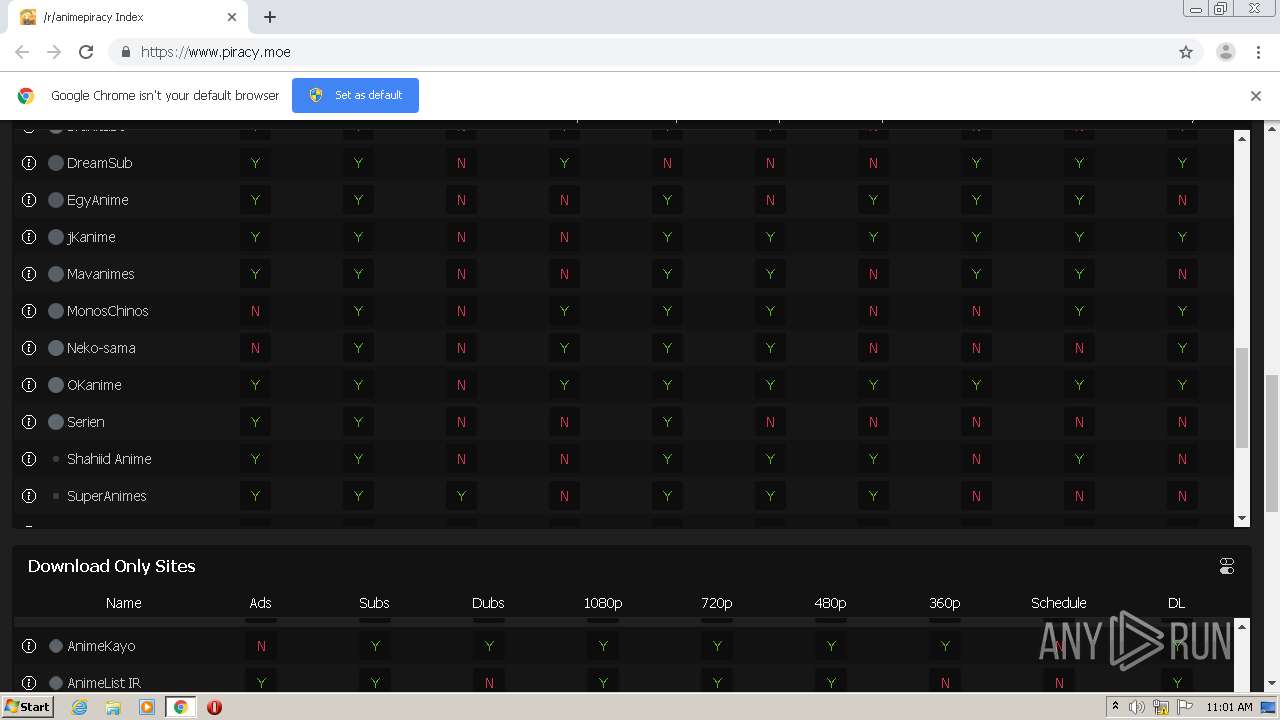The height and width of the screenshot is (720, 1280).
Task: Open the SuperAnimes site link
Action: [x=106, y=496]
